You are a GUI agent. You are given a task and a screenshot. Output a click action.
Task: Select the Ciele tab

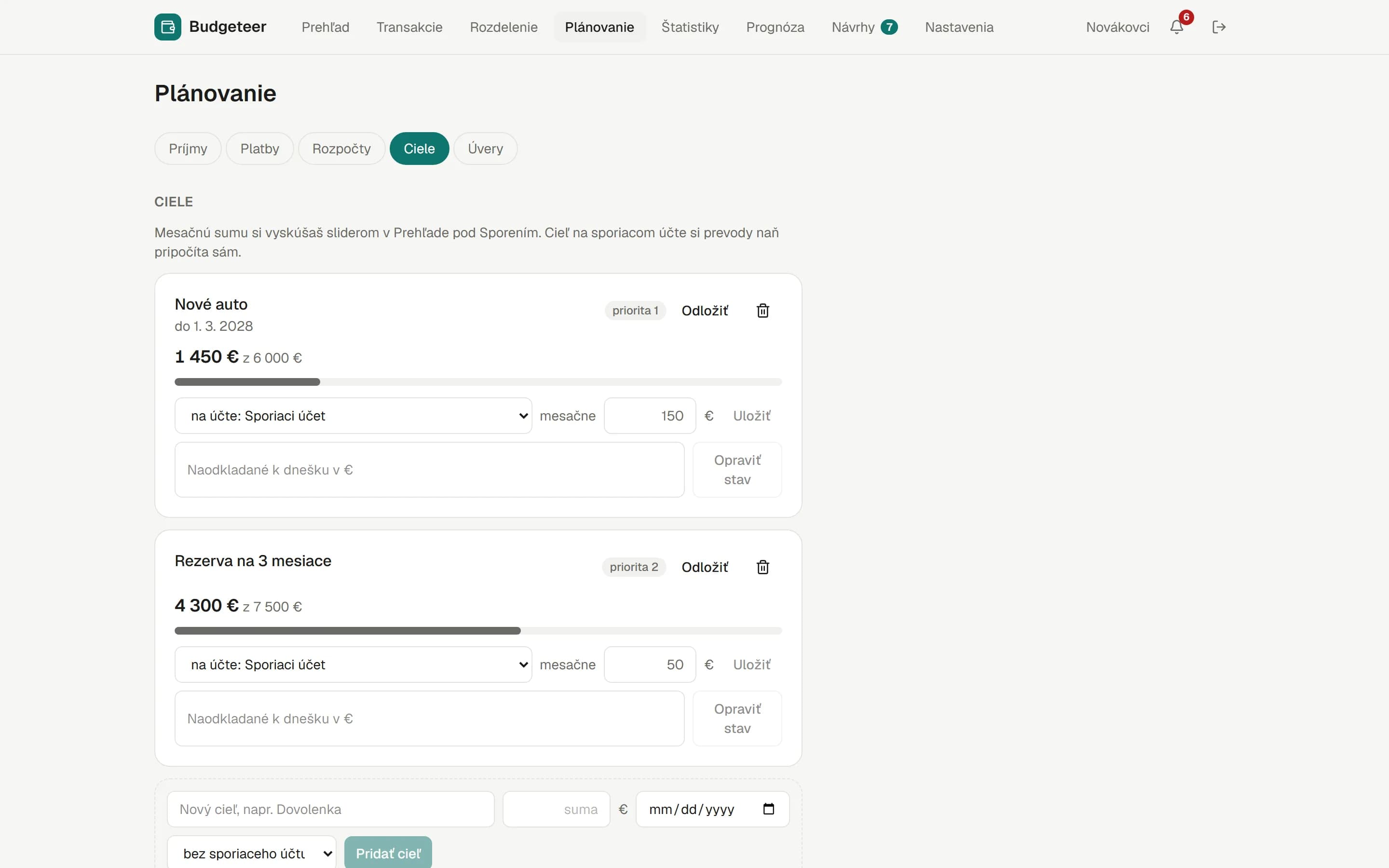[x=419, y=149]
